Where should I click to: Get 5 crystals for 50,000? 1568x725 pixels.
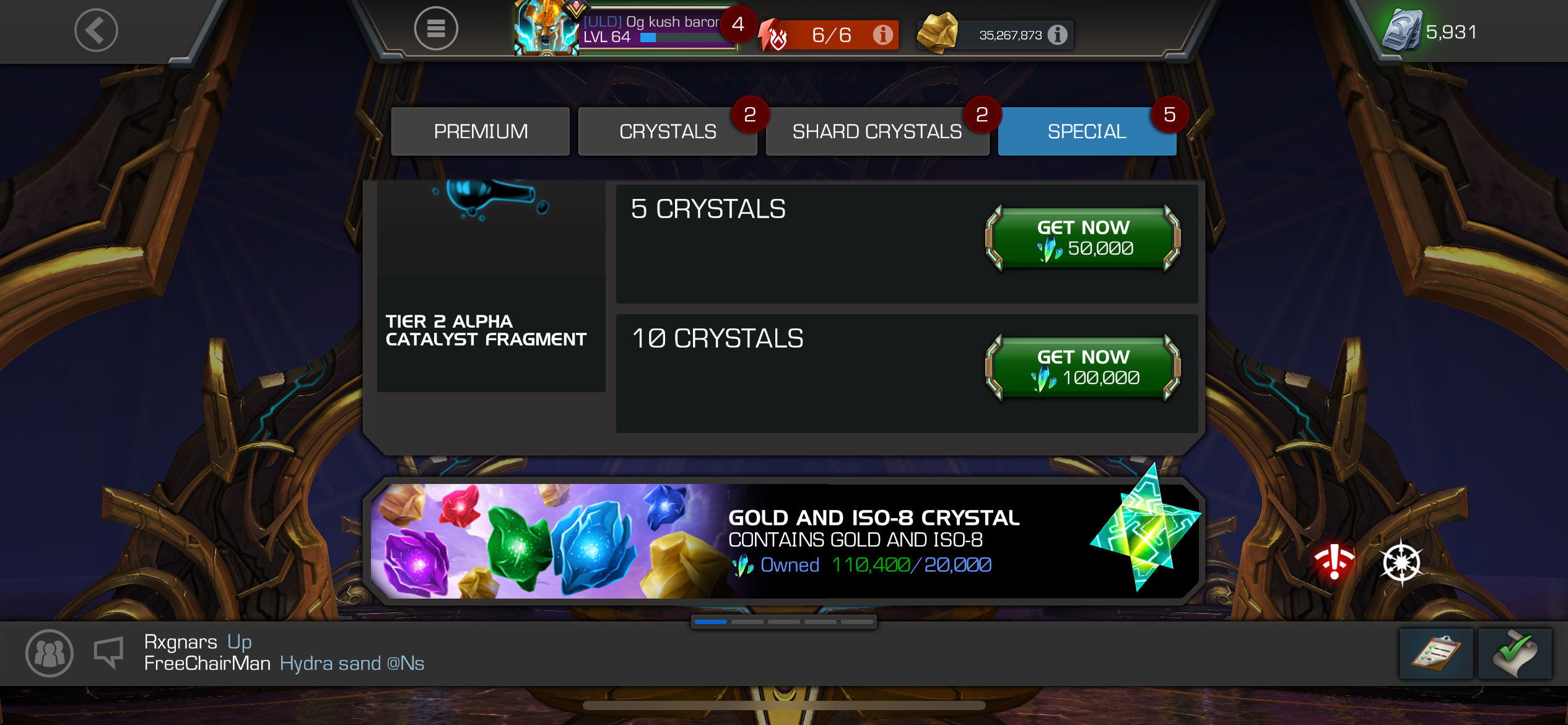1083,238
